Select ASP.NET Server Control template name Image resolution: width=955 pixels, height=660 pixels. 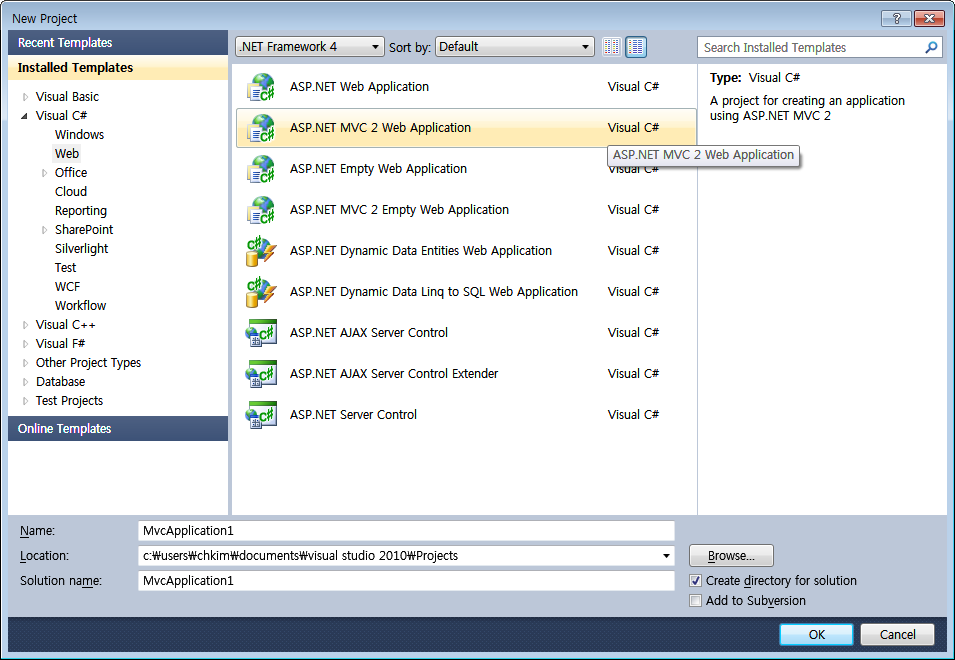(353, 415)
